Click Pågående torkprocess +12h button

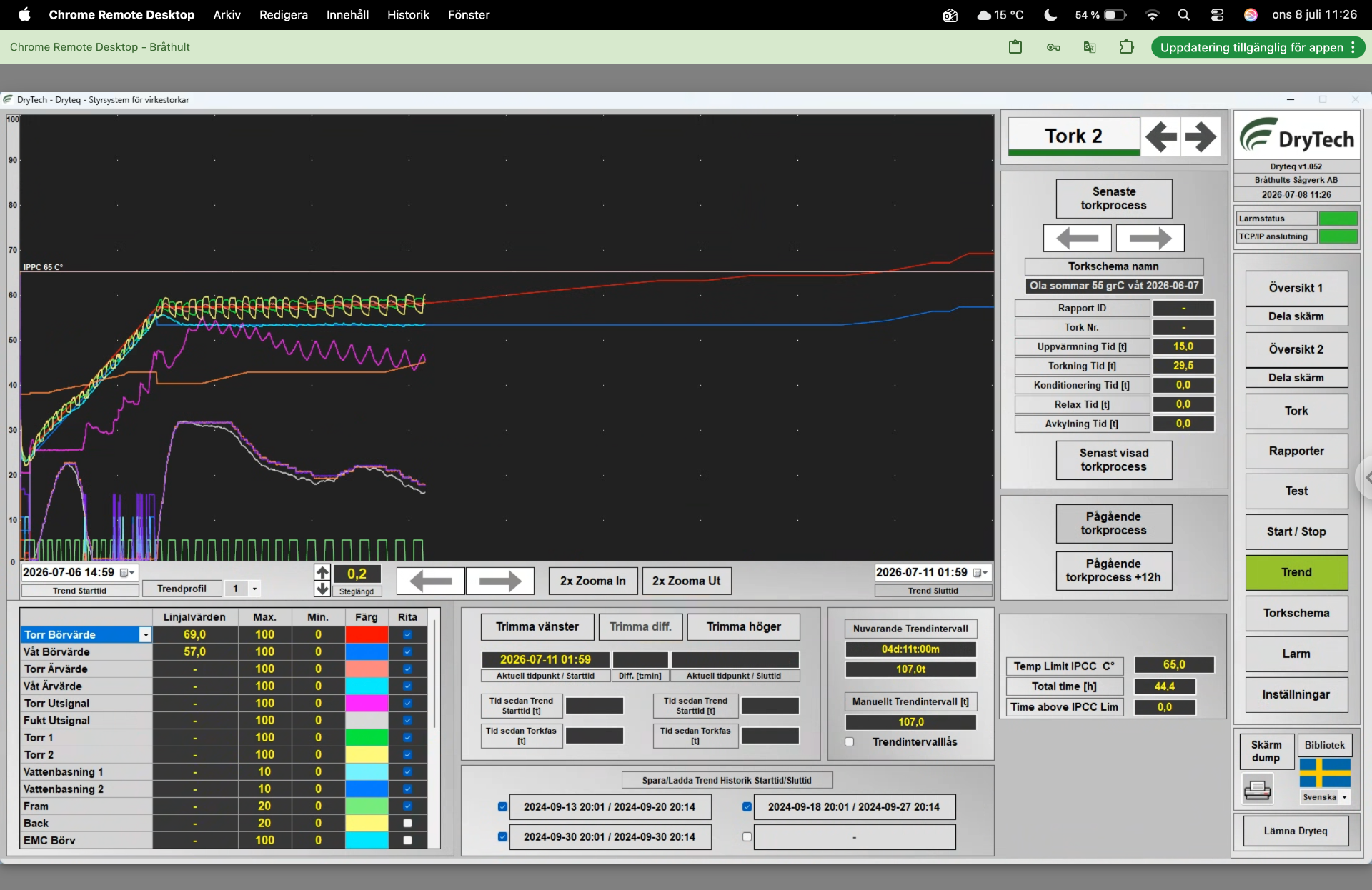[x=1113, y=571]
